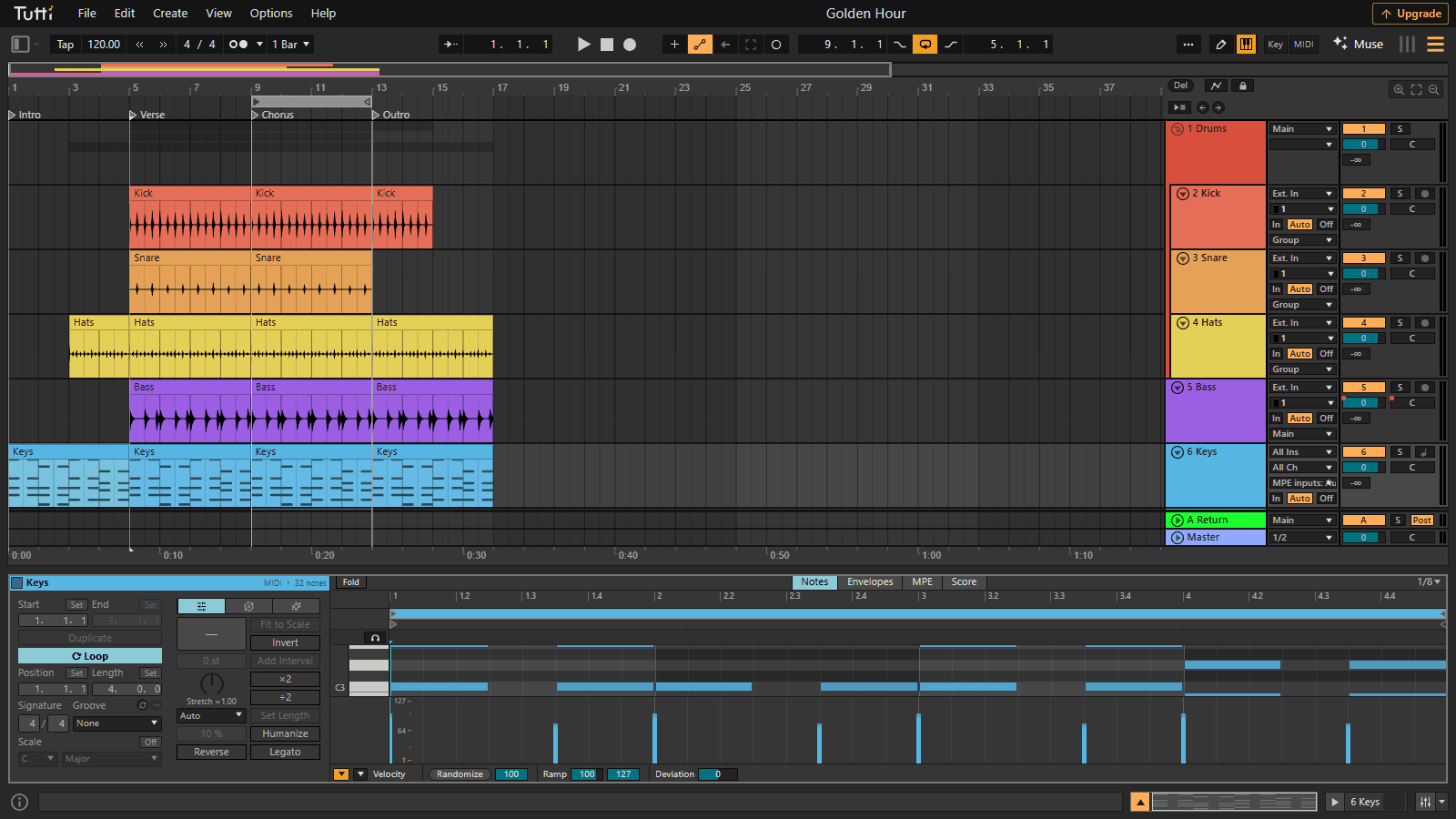Click the headphone preview icon in piano roll
Image resolution: width=1456 pixels, height=819 pixels.
(375, 638)
